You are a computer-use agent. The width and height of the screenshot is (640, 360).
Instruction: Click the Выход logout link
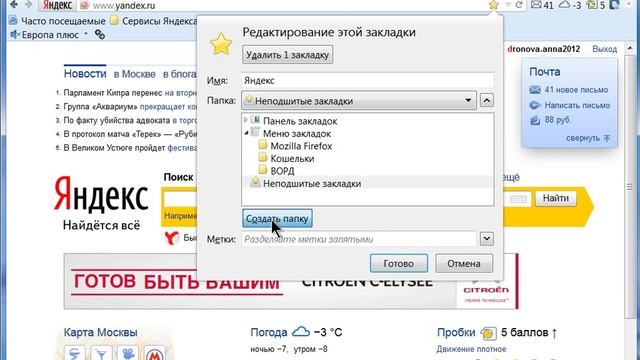(x=604, y=49)
